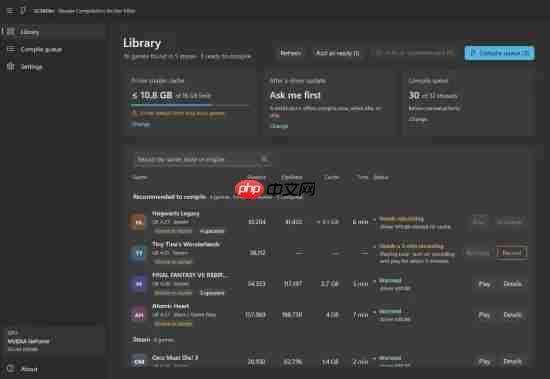Sort by the Pipelines column header

point(292,177)
